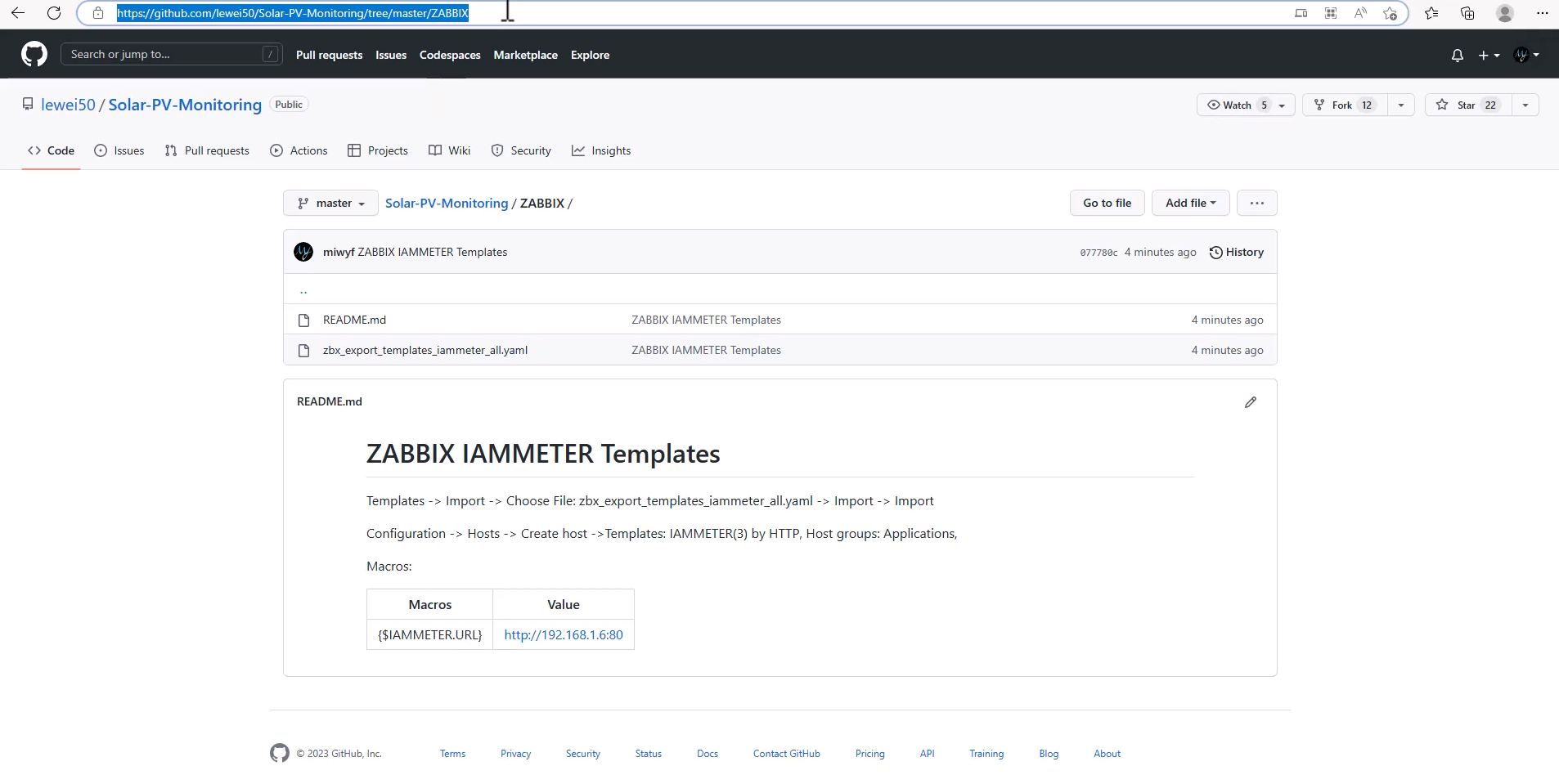Viewport: 1559px width, 784px height.
Task: Click the Go to file button
Action: (1107, 203)
